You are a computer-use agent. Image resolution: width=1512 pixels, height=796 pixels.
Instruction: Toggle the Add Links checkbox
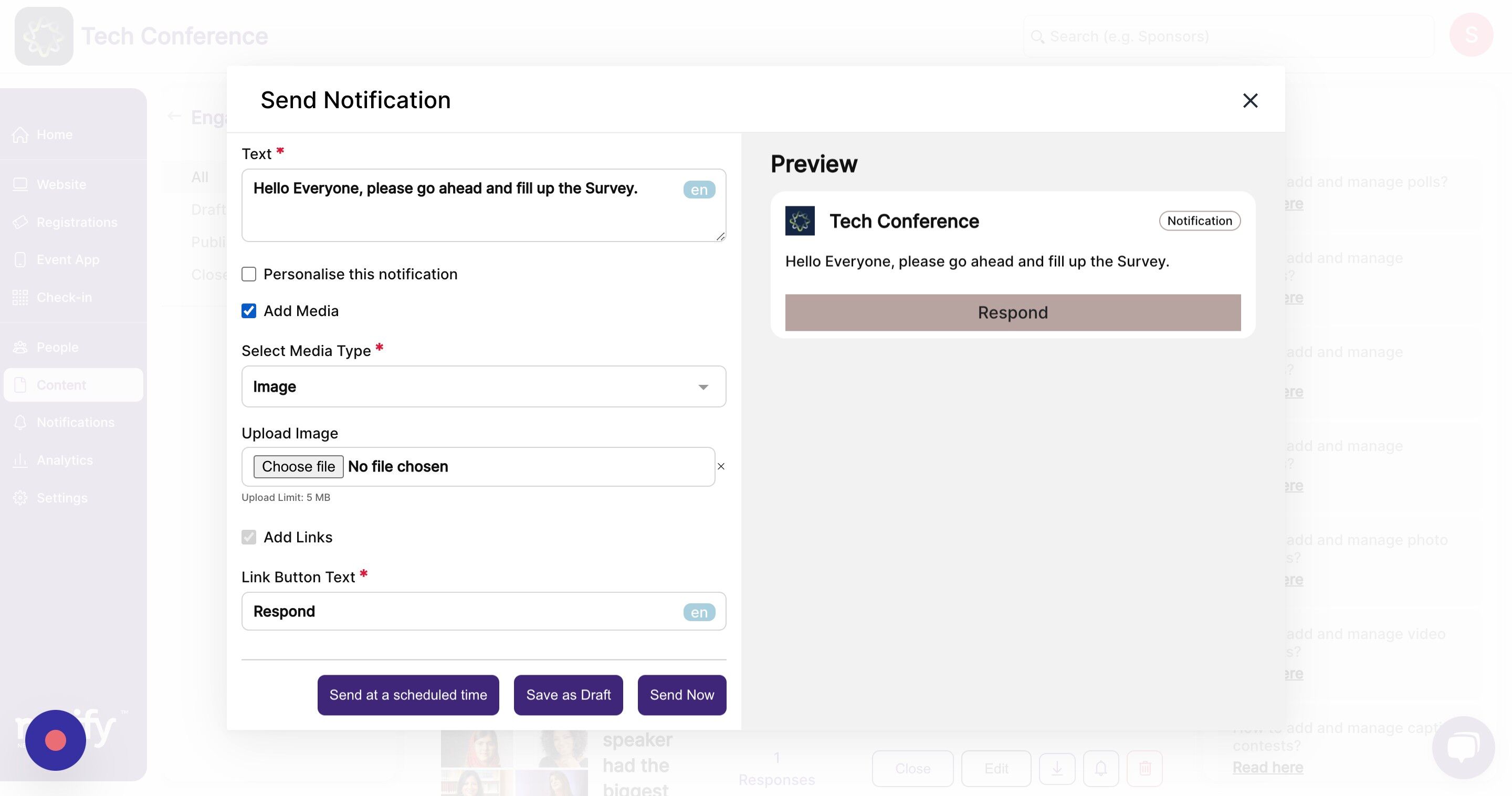coord(249,537)
